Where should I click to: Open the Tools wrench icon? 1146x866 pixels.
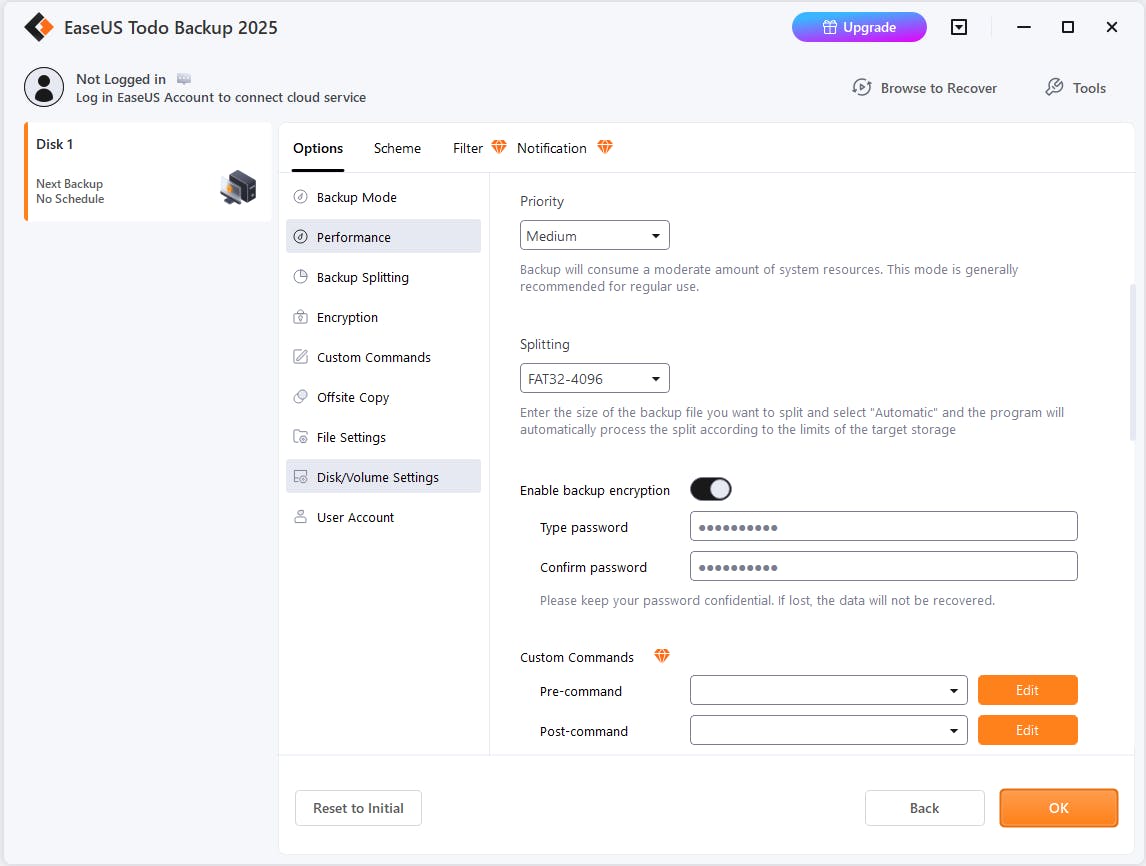tap(1054, 87)
